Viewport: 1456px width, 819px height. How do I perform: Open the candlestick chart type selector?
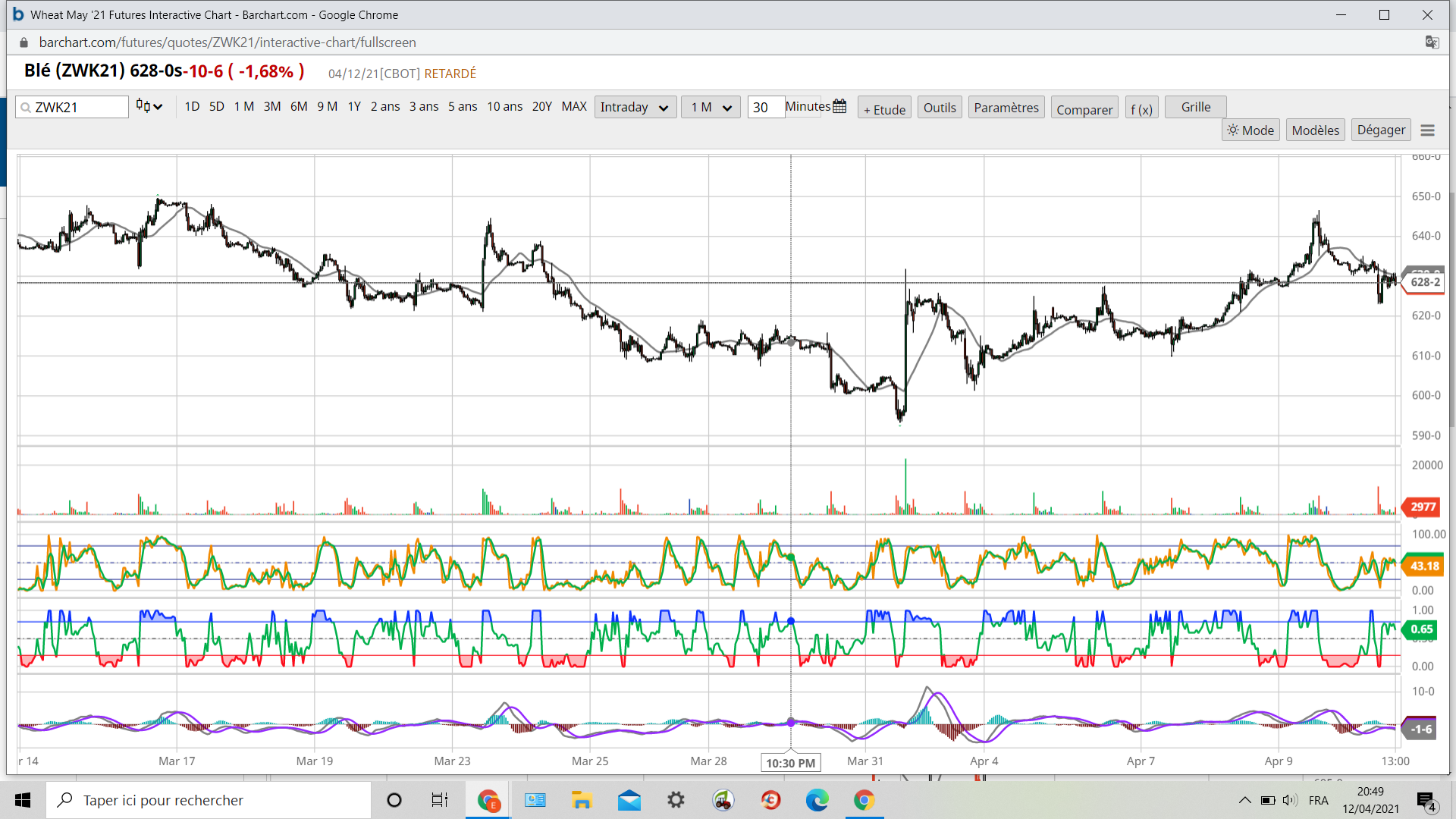click(x=149, y=107)
